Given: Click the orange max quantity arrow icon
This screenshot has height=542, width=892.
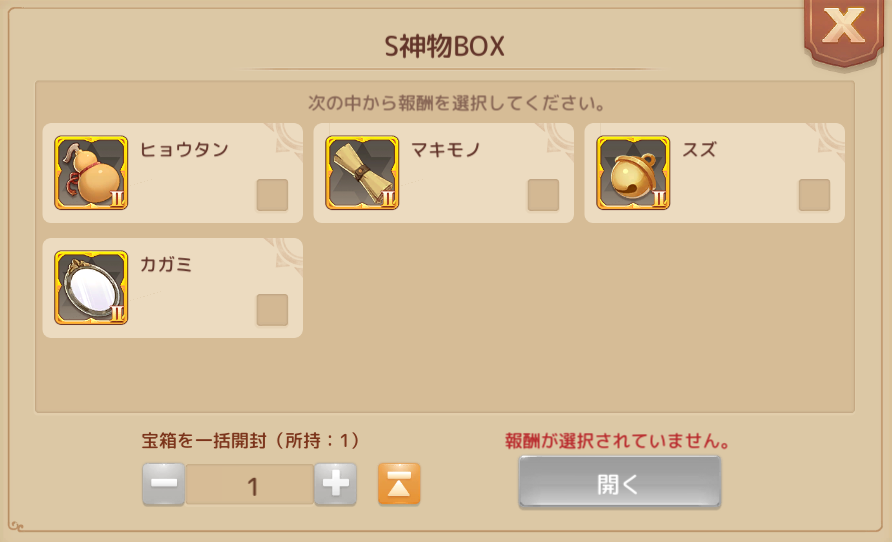Looking at the screenshot, I should [x=399, y=484].
